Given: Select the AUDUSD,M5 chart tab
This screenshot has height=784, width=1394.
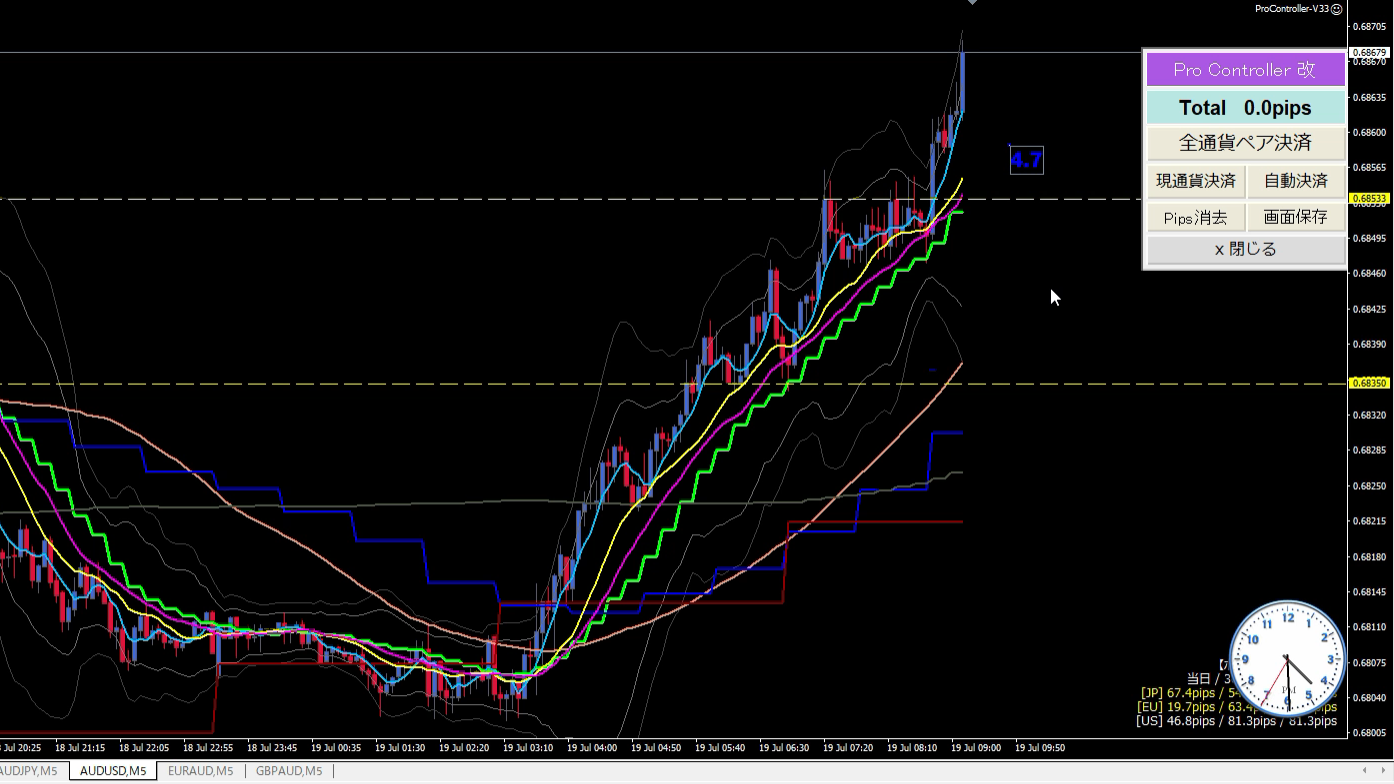Looking at the screenshot, I should 113,771.
